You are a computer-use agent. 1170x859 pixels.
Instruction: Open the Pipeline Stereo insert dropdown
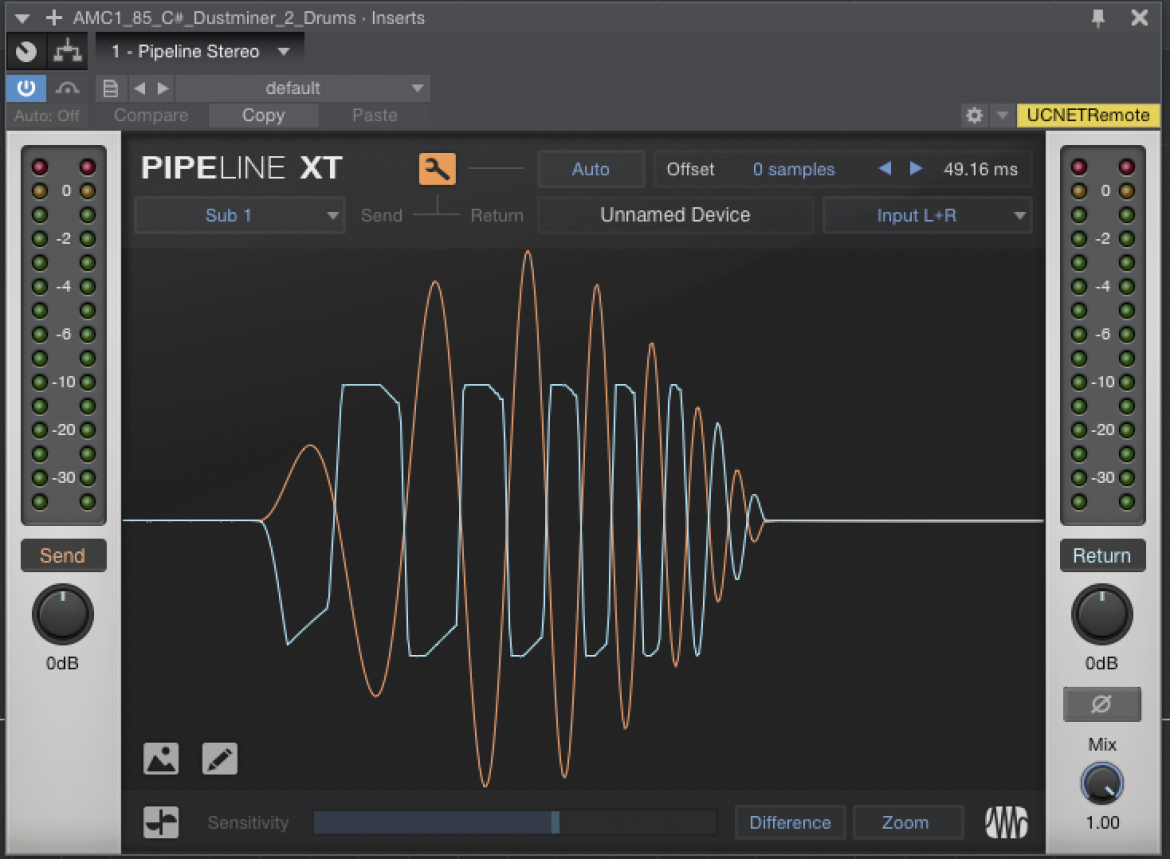[x=200, y=51]
